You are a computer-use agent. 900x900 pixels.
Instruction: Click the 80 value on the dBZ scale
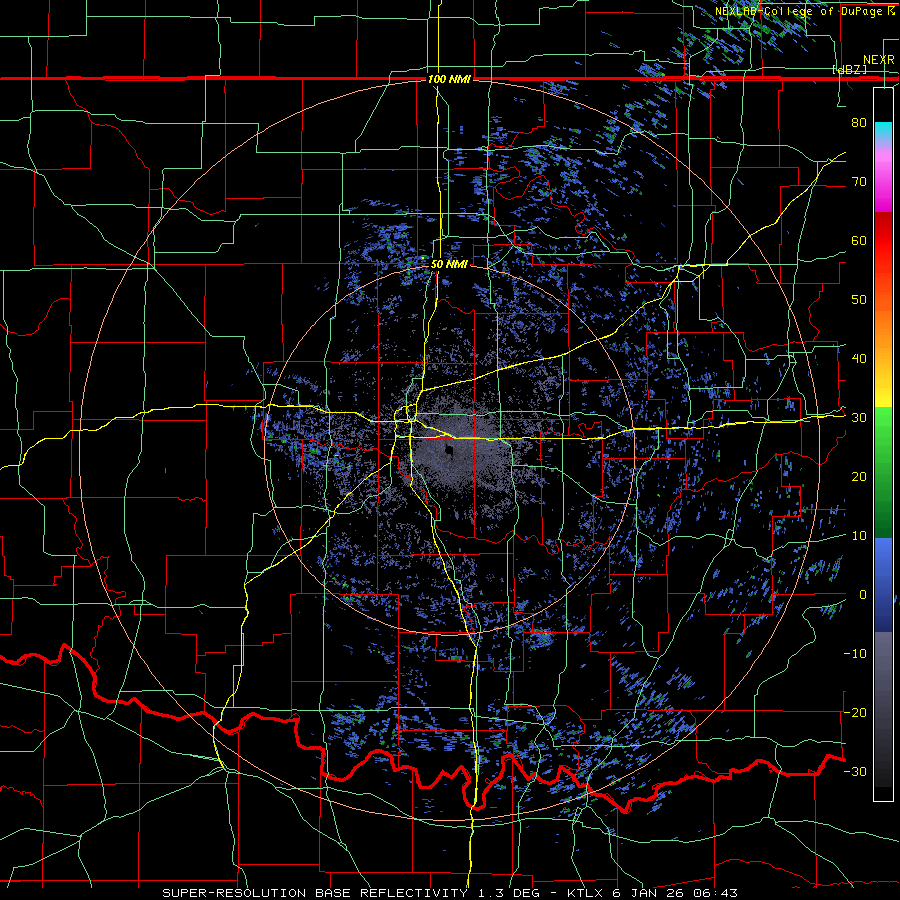859,122
